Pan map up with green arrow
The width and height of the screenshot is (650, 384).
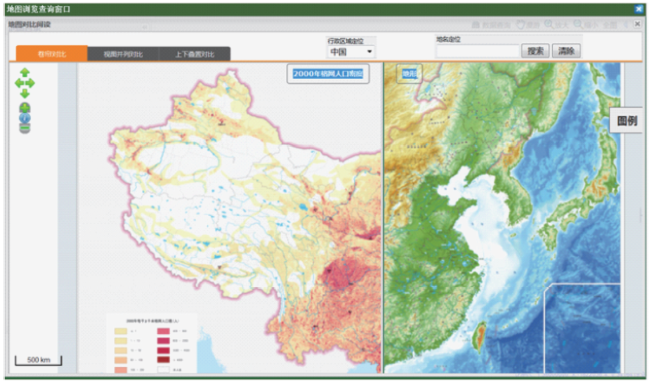[25, 73]
